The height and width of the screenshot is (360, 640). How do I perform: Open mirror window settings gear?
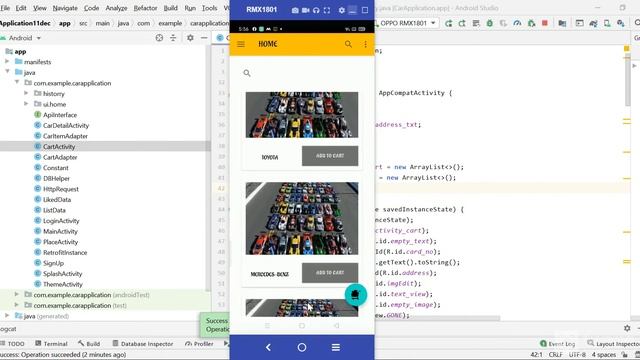click(x=342, y=10)
